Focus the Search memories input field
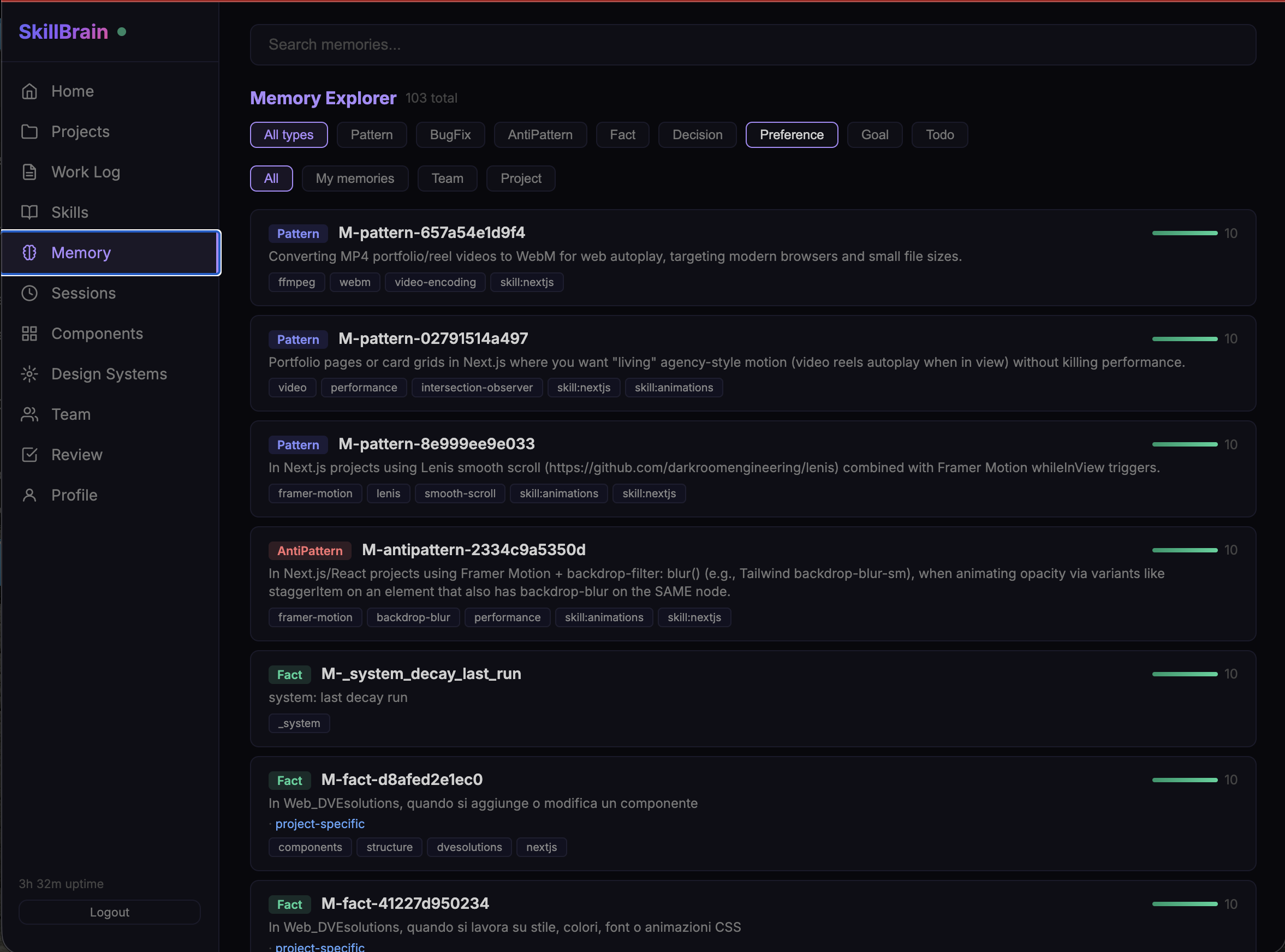This screenshot has width=1285, height=952. tap(752, 44)
